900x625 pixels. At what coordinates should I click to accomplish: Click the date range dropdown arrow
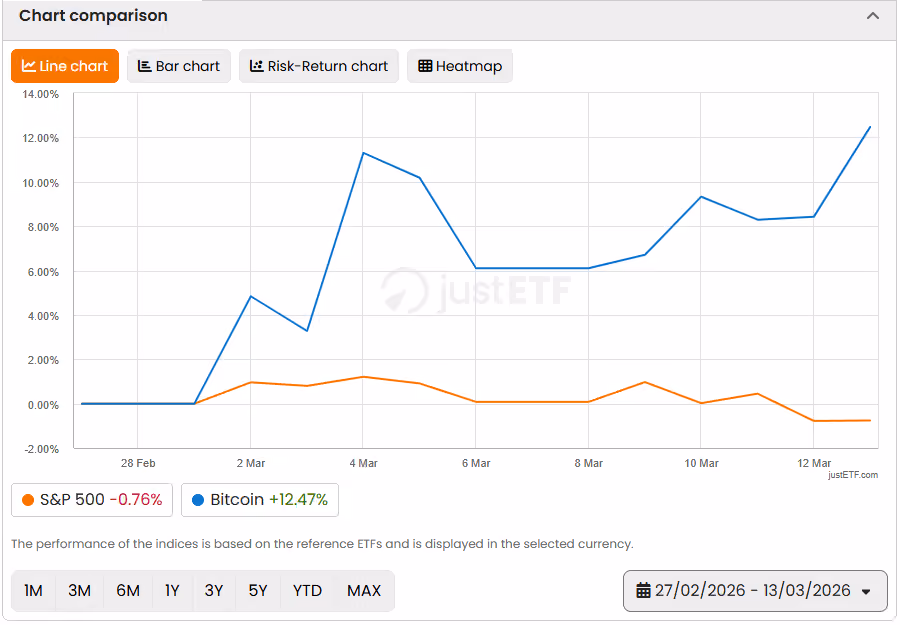[866, 592]
